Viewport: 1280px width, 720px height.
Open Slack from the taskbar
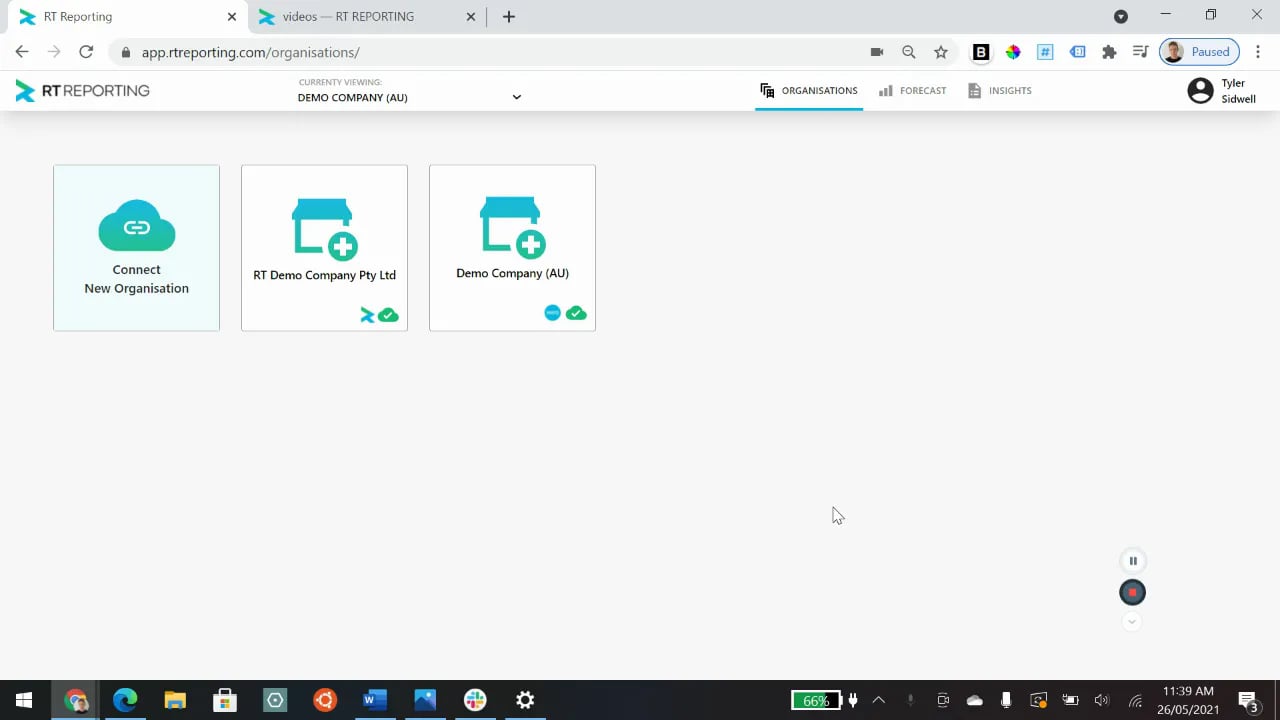click(x=475, y=700)
